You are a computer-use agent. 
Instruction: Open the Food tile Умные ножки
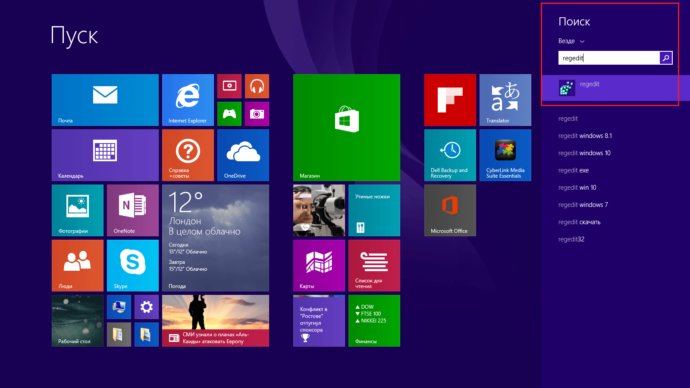click(374, 210)
